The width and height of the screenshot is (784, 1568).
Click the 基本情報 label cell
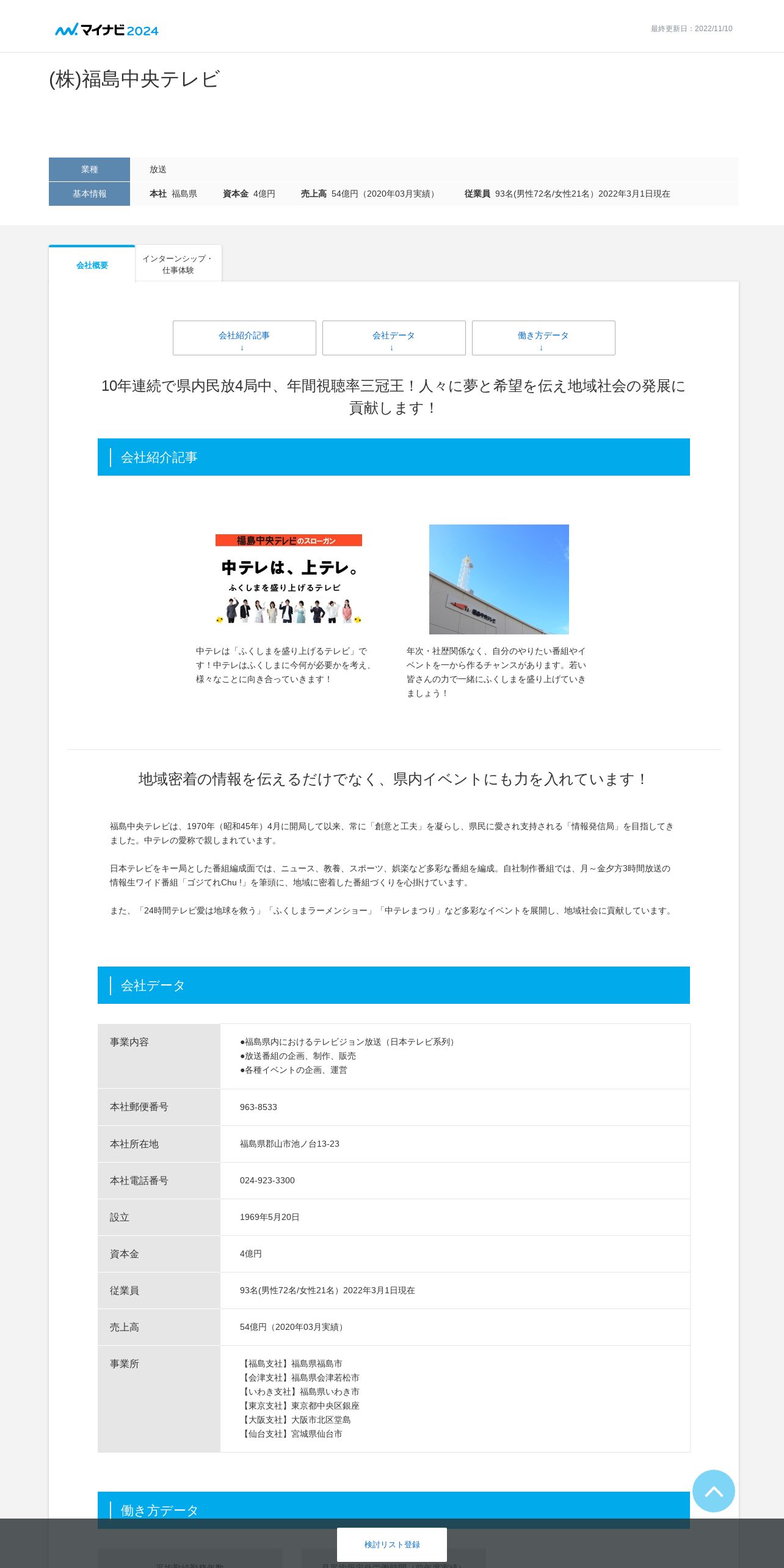(x=89, y=194)
